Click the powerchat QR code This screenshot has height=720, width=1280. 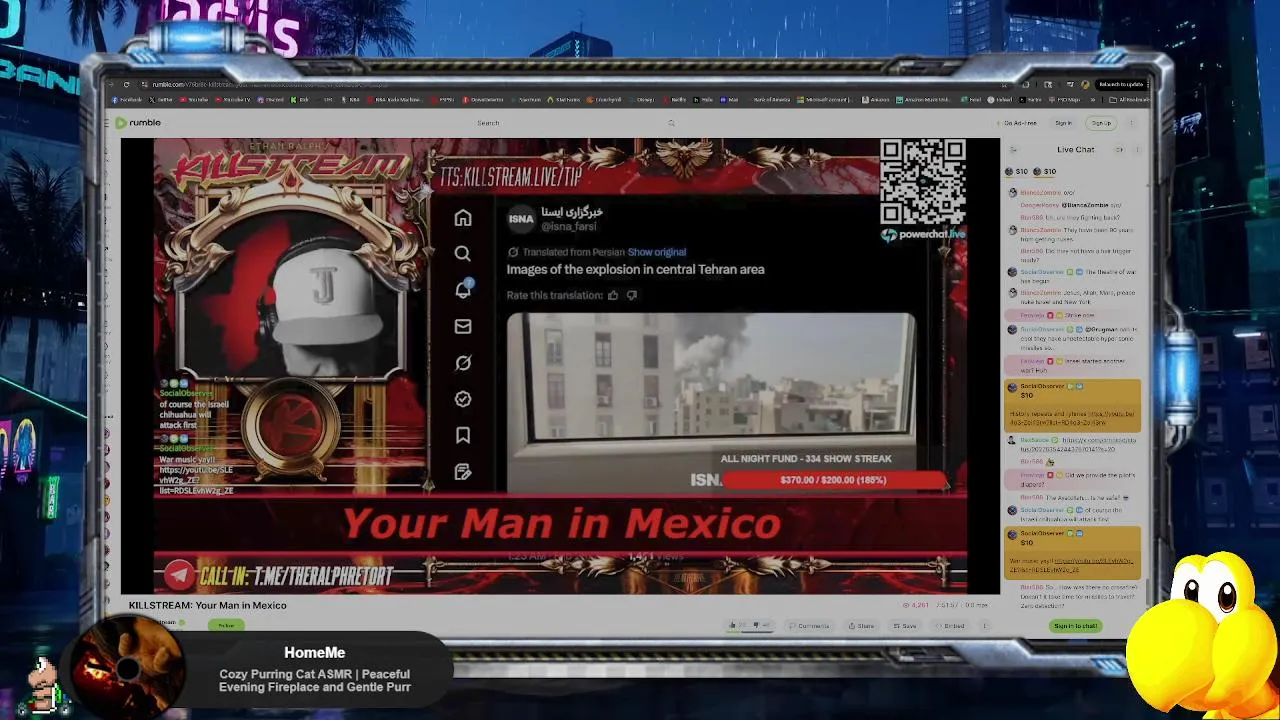pyautogui.click(x=923, y=182)
